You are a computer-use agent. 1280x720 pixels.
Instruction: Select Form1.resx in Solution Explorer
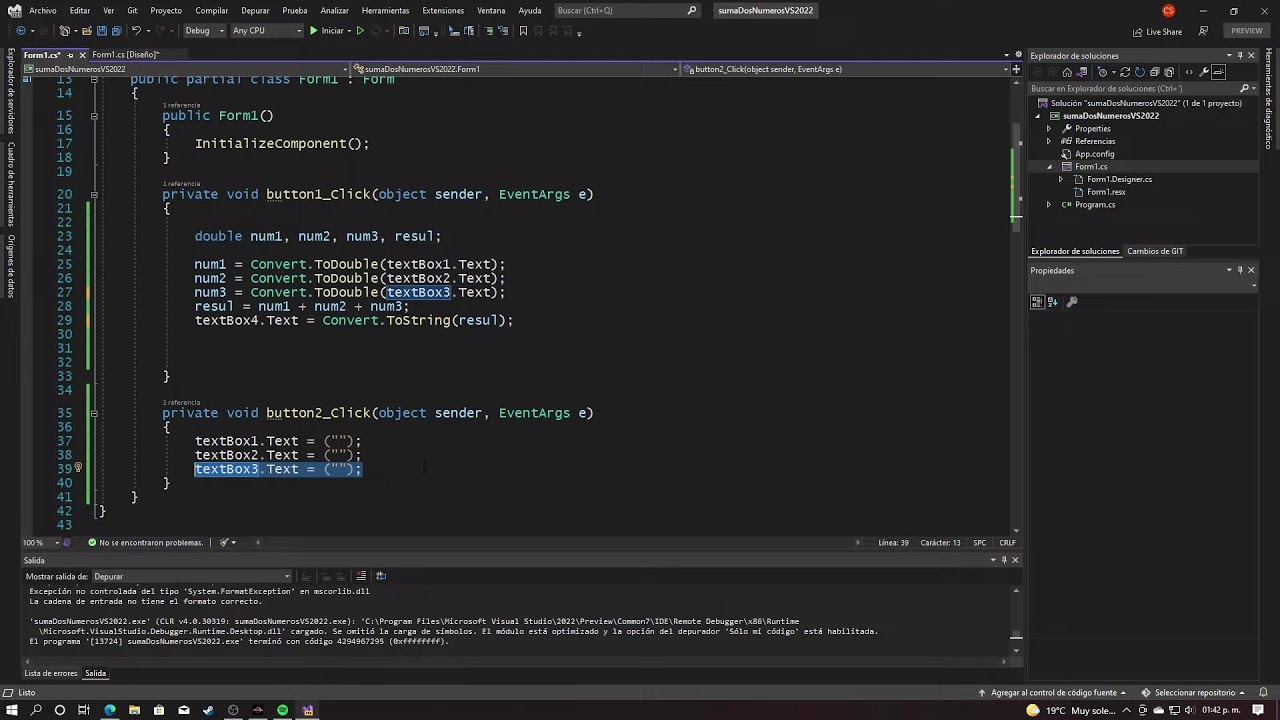point(1106,192)
